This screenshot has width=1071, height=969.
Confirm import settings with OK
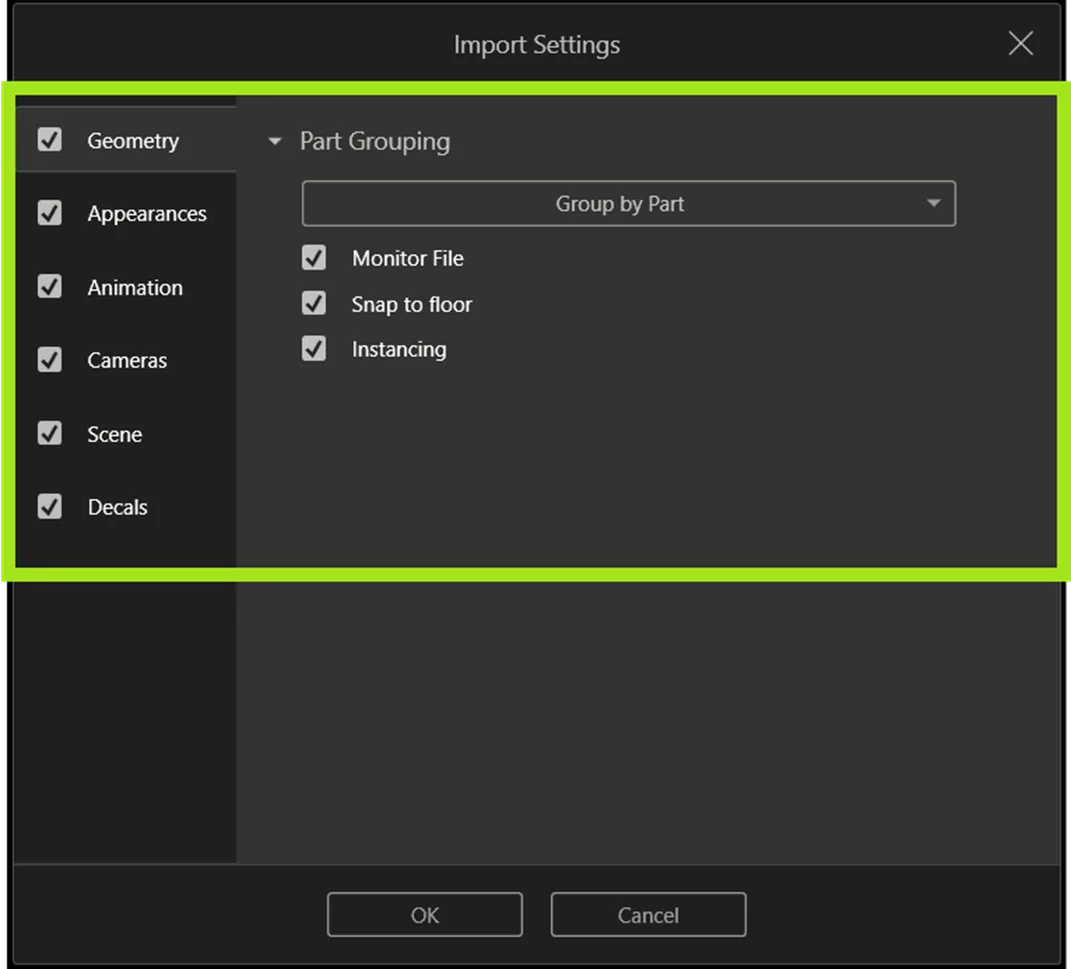[x=424, y=914]
